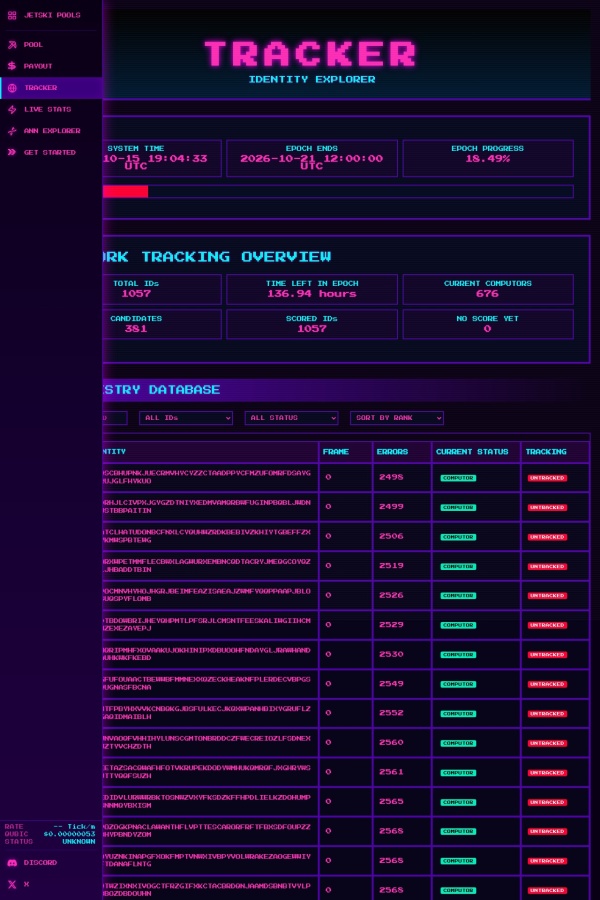Click the Tracking Overview section heading
Viewport: 600px width, 900px height.
tap(217, 257)
